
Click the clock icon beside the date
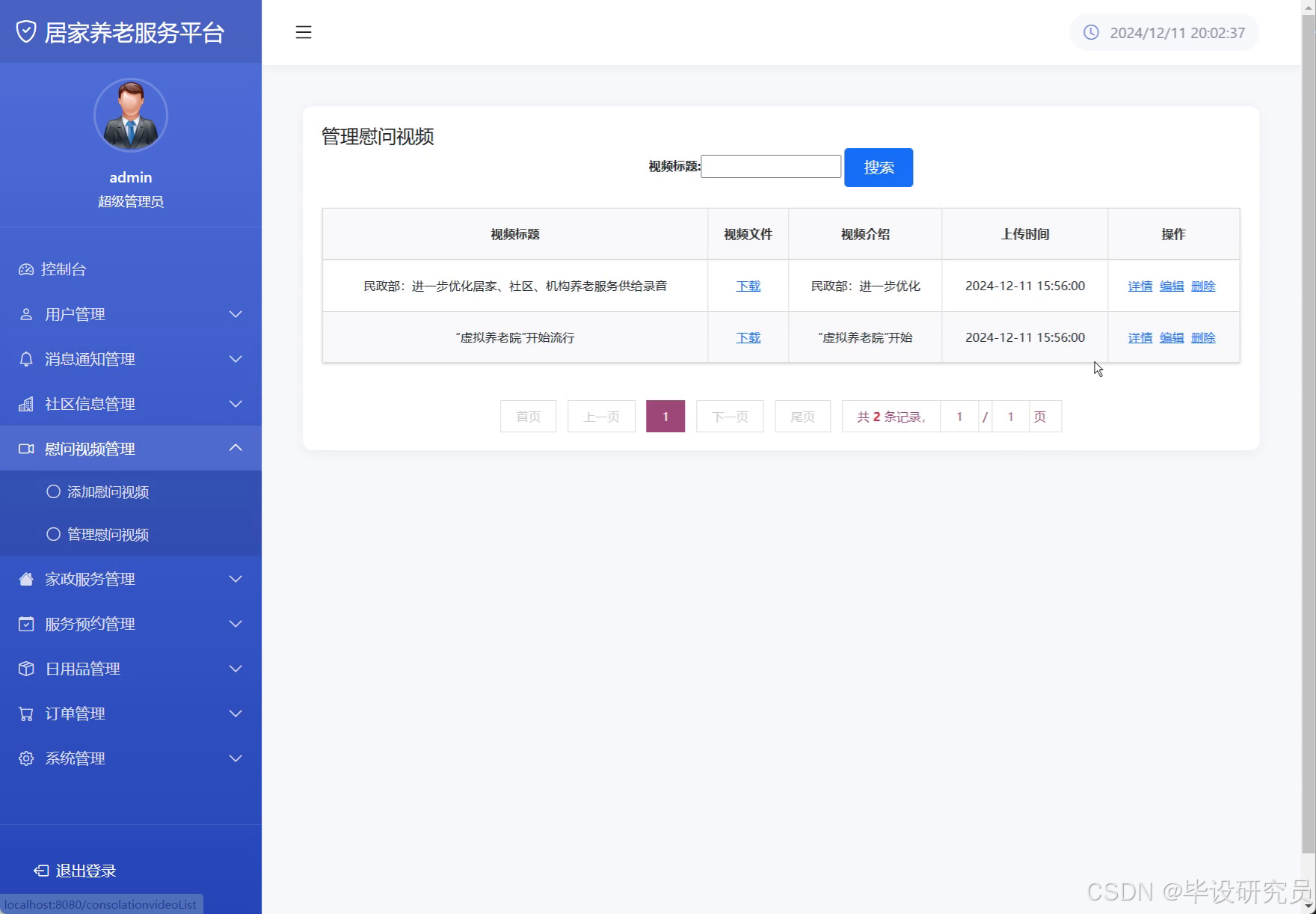click(x=1091, y=32)
